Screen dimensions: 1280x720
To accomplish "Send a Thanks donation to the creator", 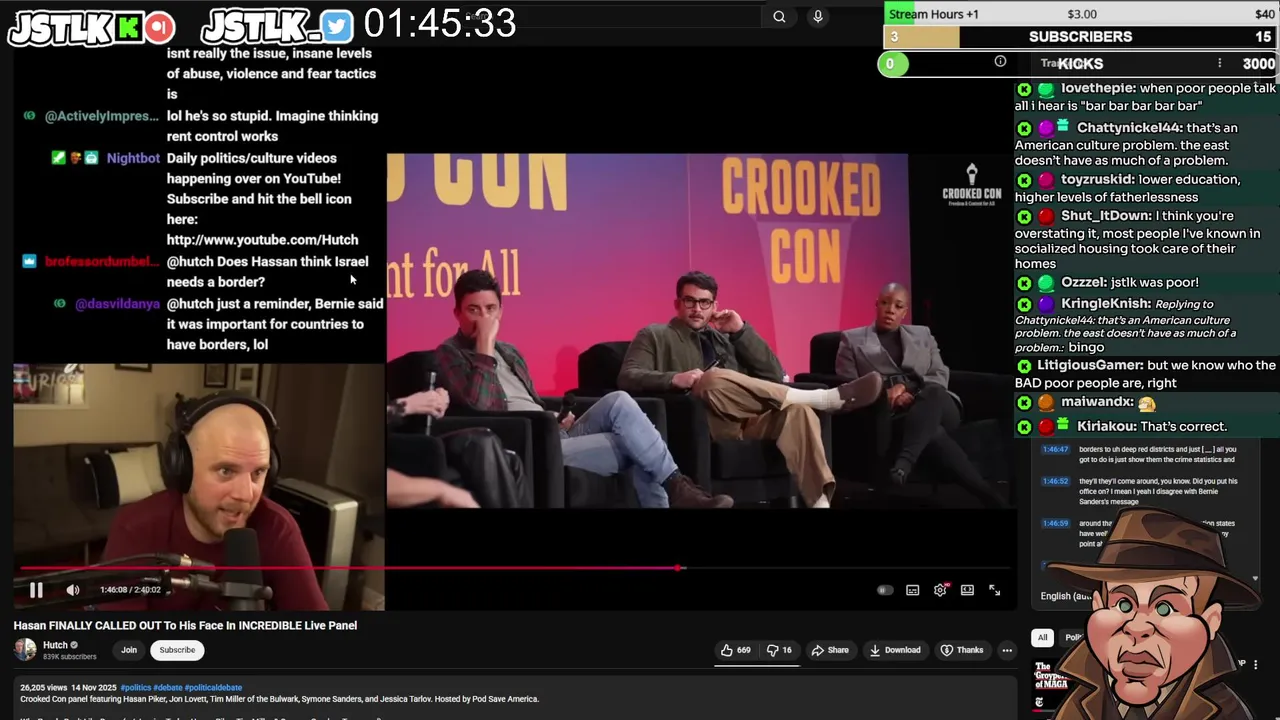I will [x=962, y=650].
